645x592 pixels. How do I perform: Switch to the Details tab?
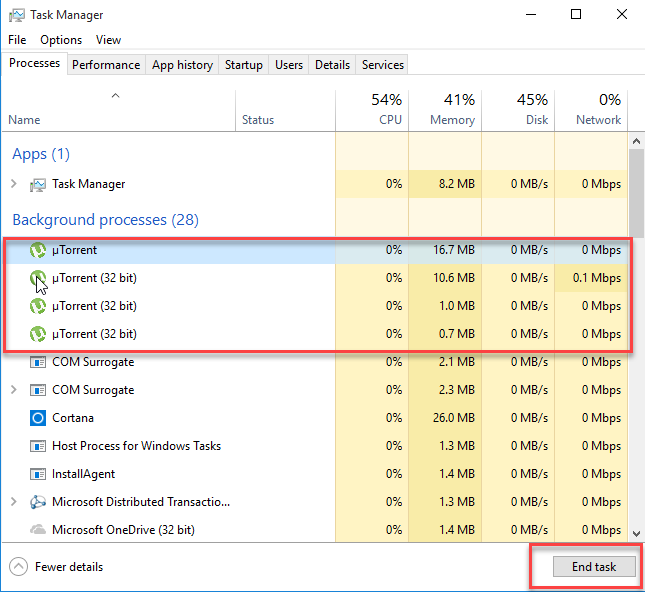(x=332, y=65)
